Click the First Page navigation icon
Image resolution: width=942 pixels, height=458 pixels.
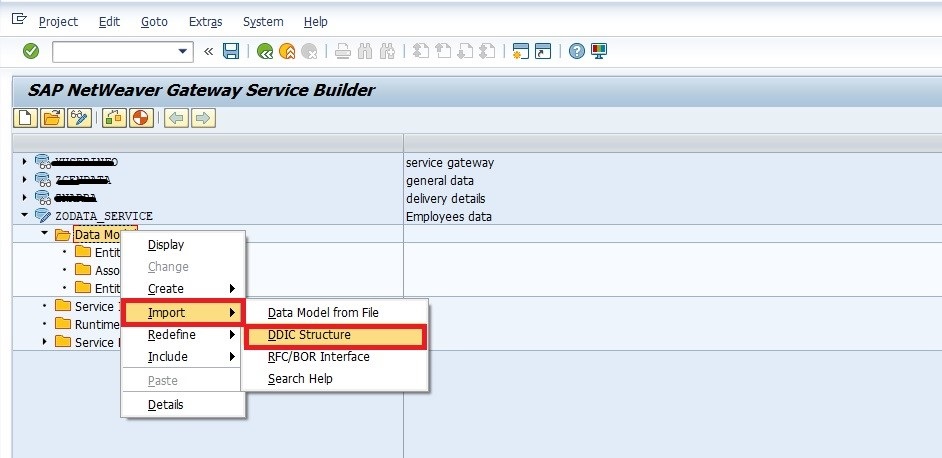pos(421,52)
